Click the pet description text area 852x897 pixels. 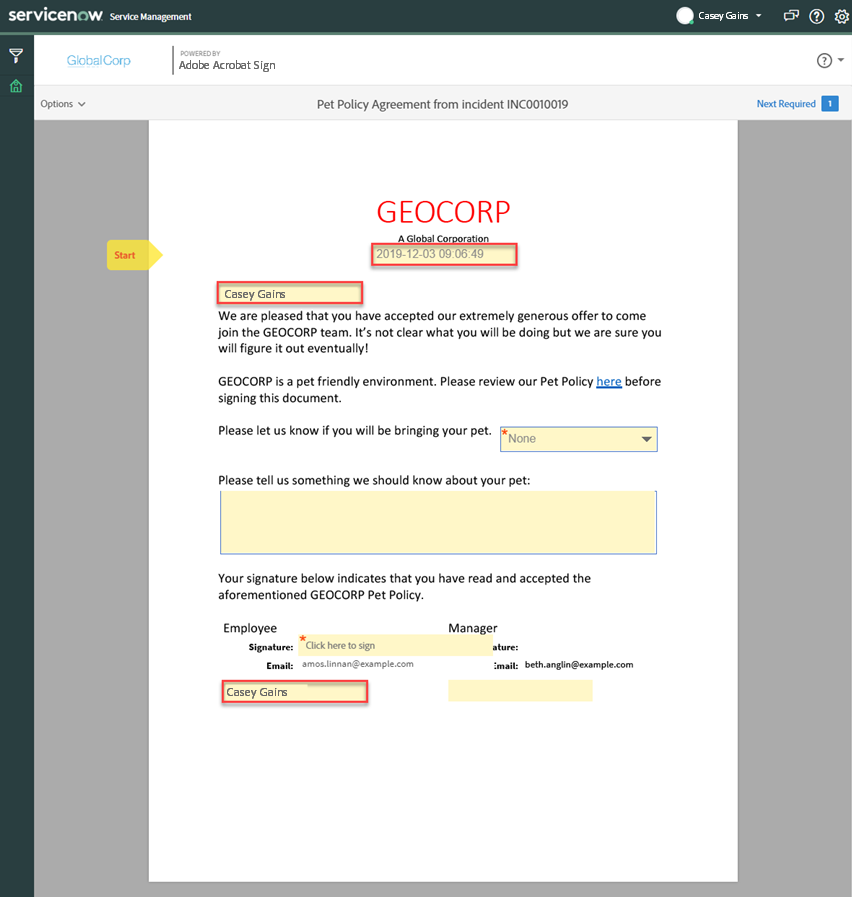point(438,521)
